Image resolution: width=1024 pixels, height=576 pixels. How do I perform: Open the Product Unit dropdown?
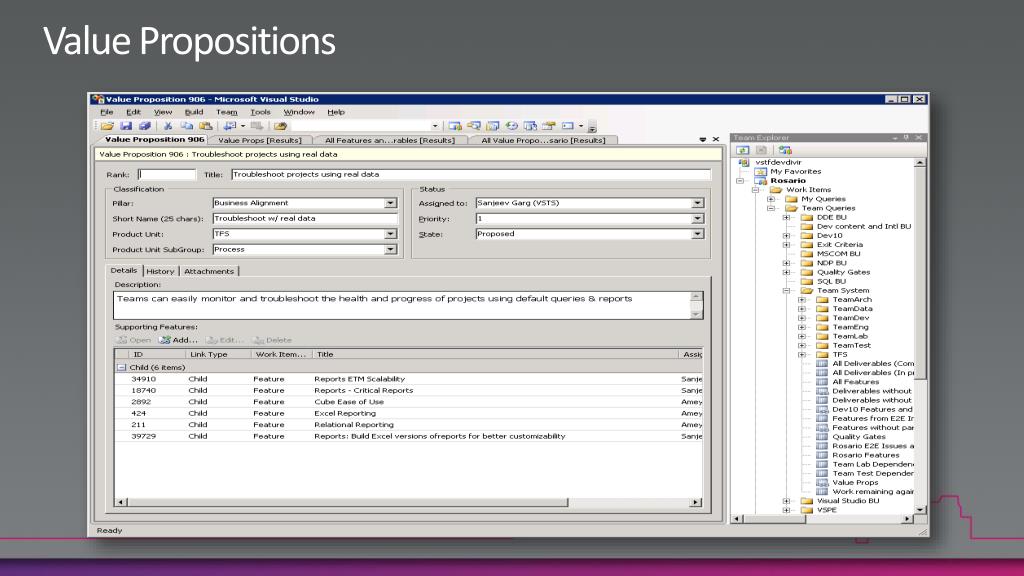[x=391, y=234]
